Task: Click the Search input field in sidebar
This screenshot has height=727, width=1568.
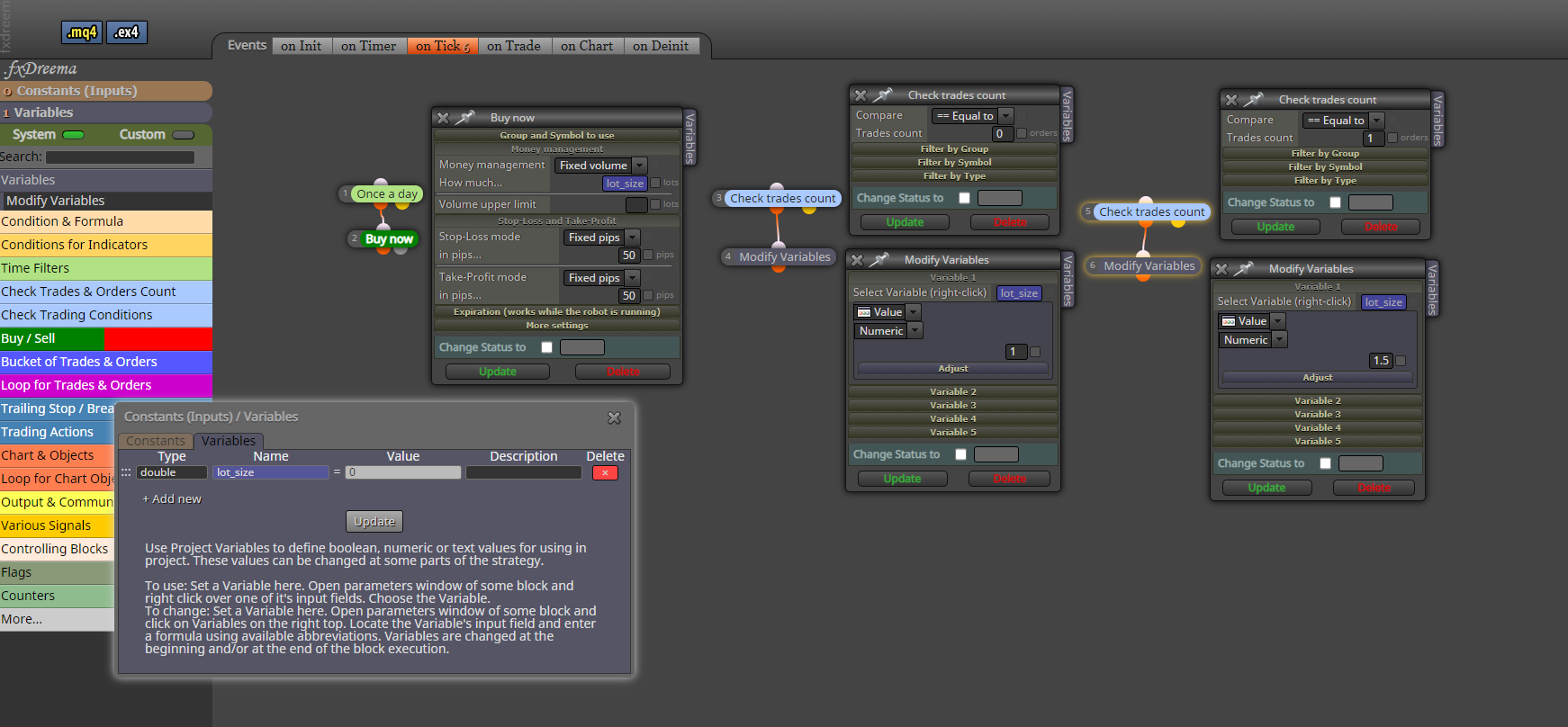Action: tap(120, 157)
